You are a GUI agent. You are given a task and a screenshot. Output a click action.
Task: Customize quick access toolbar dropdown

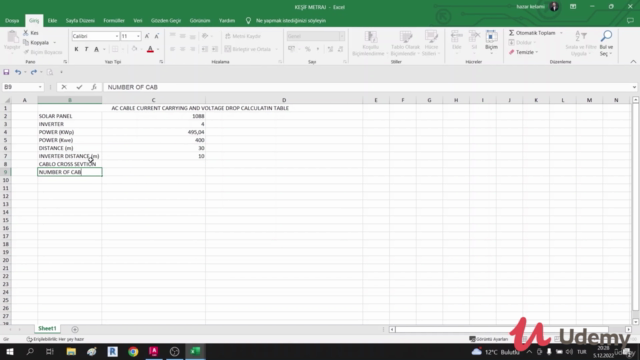point(61,72)
